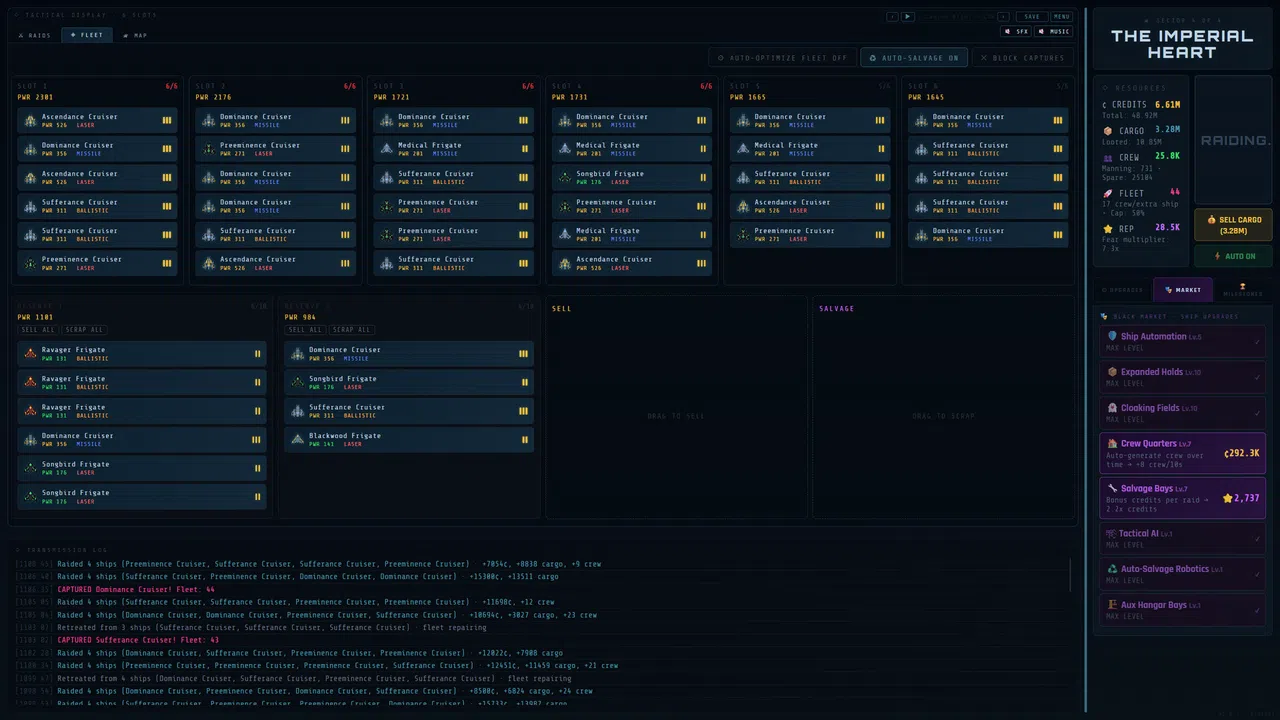Open the Milestones tab
This screenshot has width=1280, height=720.
(x=1243, y=290)
